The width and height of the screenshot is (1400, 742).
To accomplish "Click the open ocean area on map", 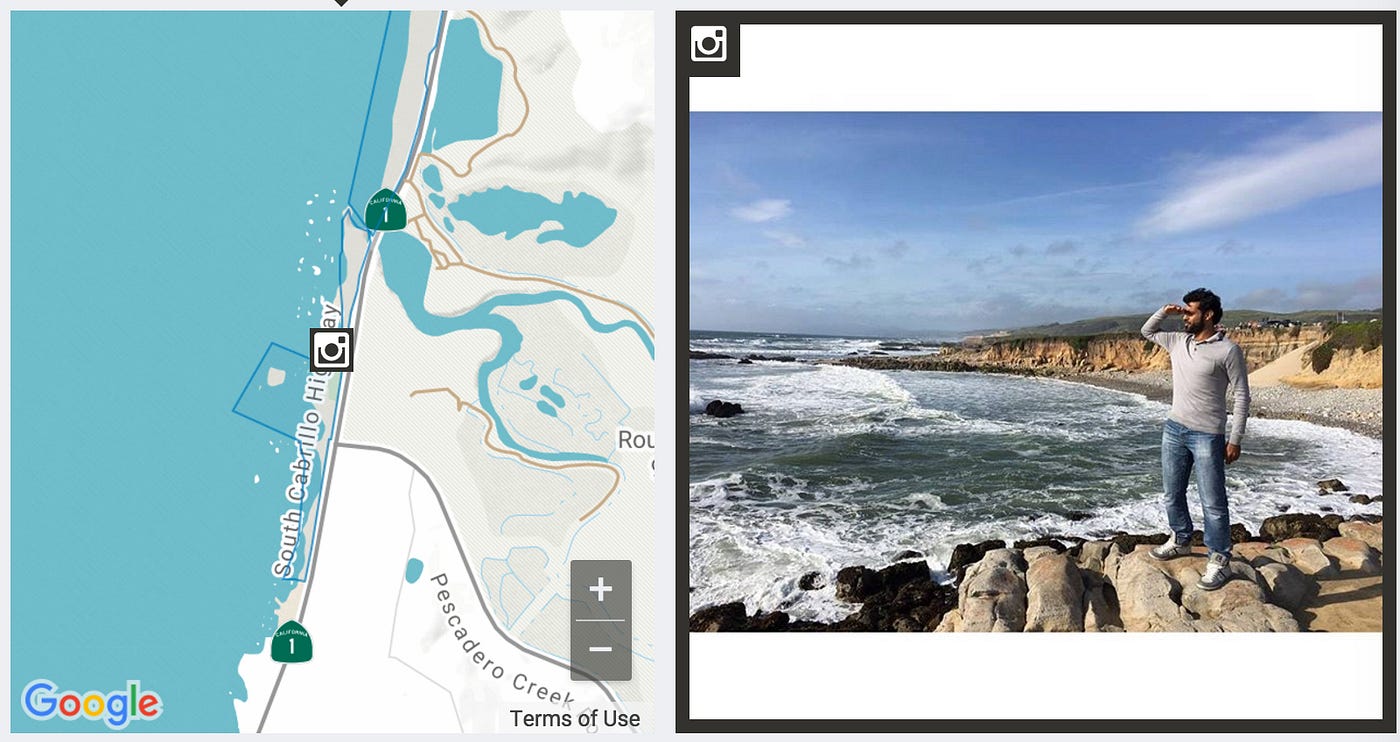I will 150,300.
